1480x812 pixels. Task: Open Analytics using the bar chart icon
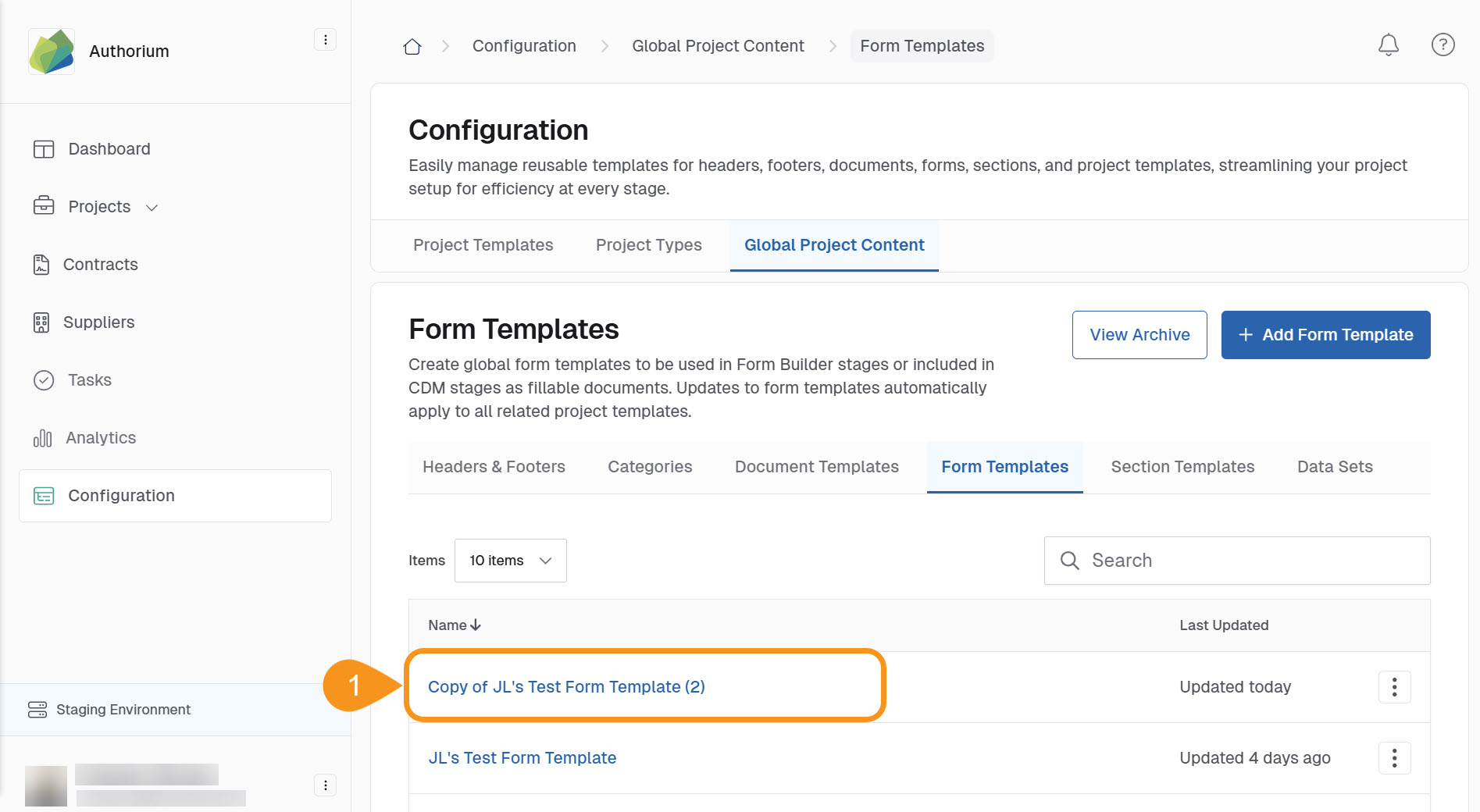tap(45, 437)
